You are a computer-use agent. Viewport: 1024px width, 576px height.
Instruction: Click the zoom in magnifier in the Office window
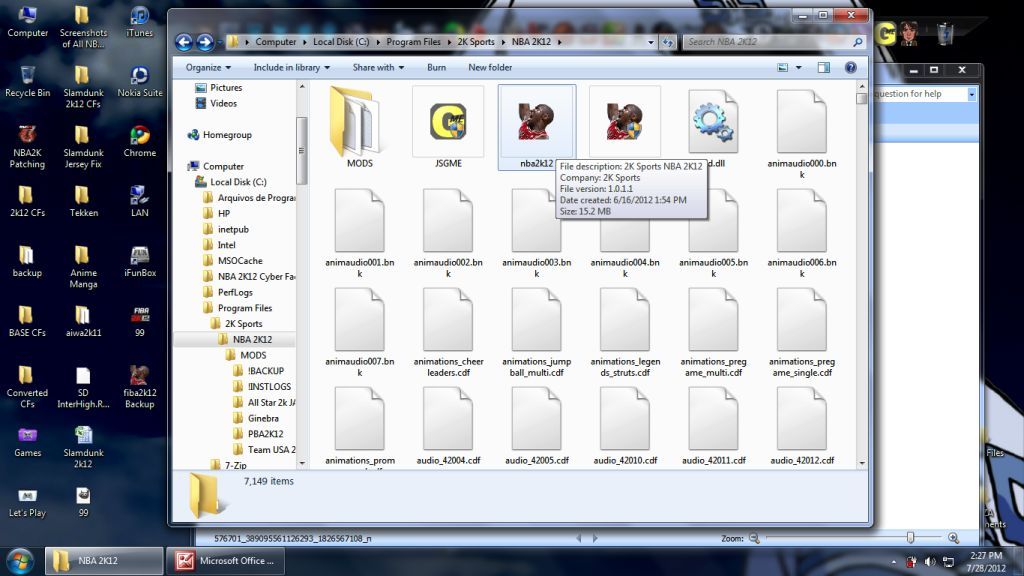point(953,538)
